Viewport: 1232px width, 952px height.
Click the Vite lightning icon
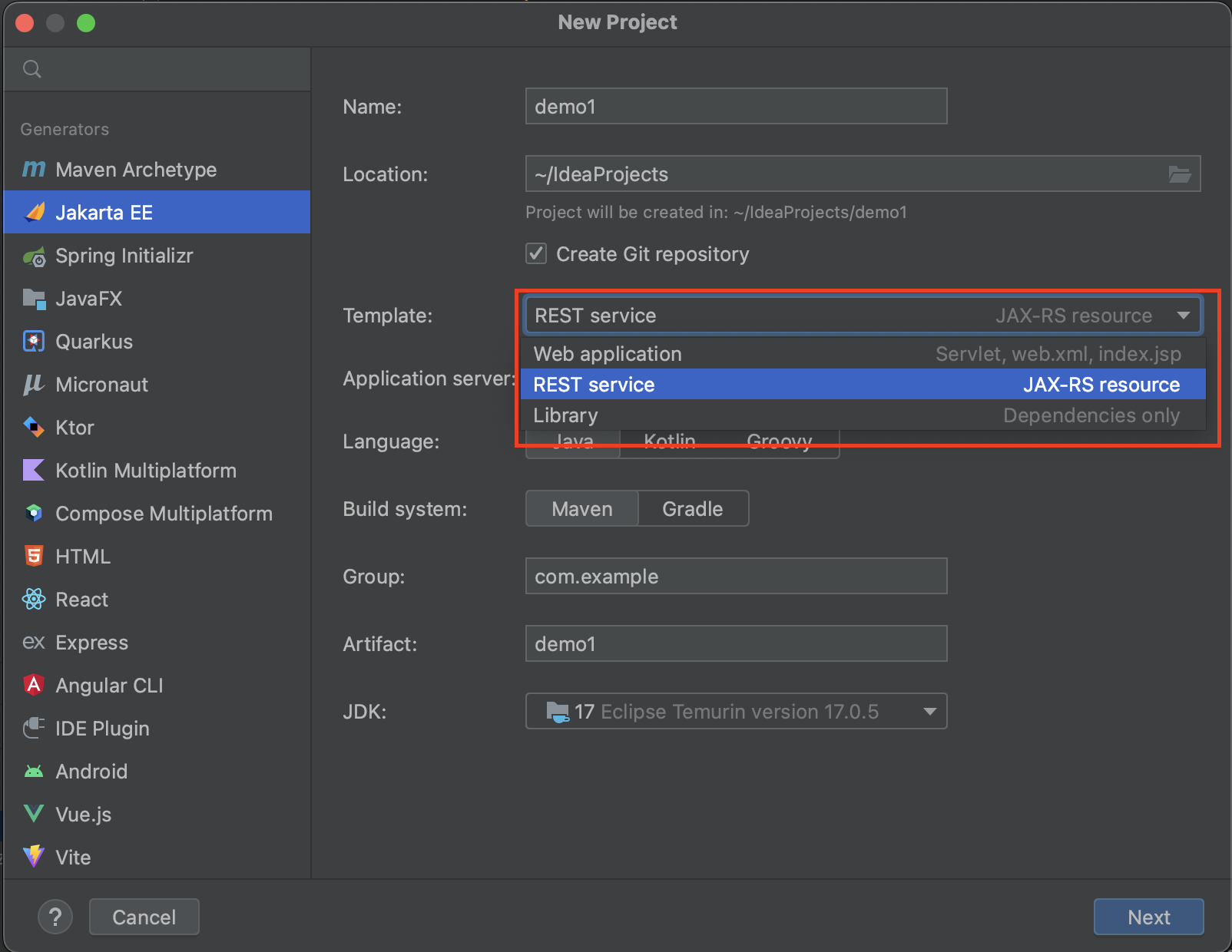pos(34,856)
